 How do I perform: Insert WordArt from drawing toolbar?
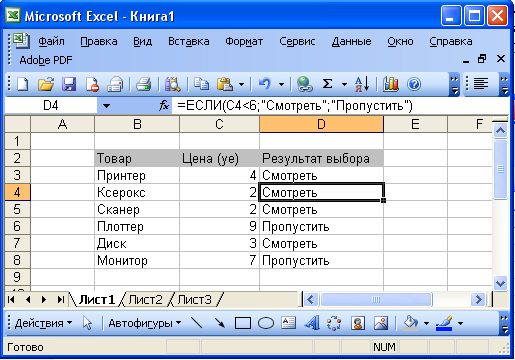click(x=312, y=323)
